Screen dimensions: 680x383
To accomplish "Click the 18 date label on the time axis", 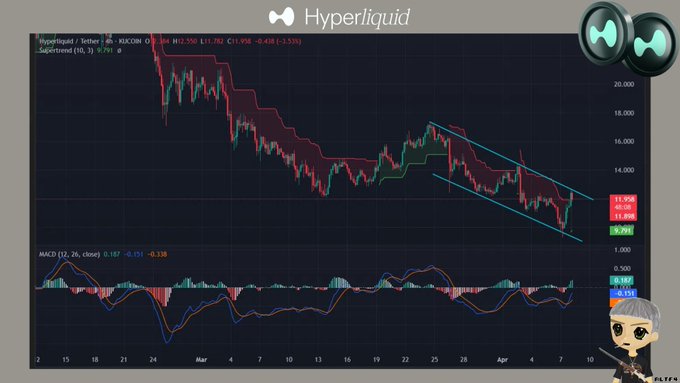I will pos(95,360).
